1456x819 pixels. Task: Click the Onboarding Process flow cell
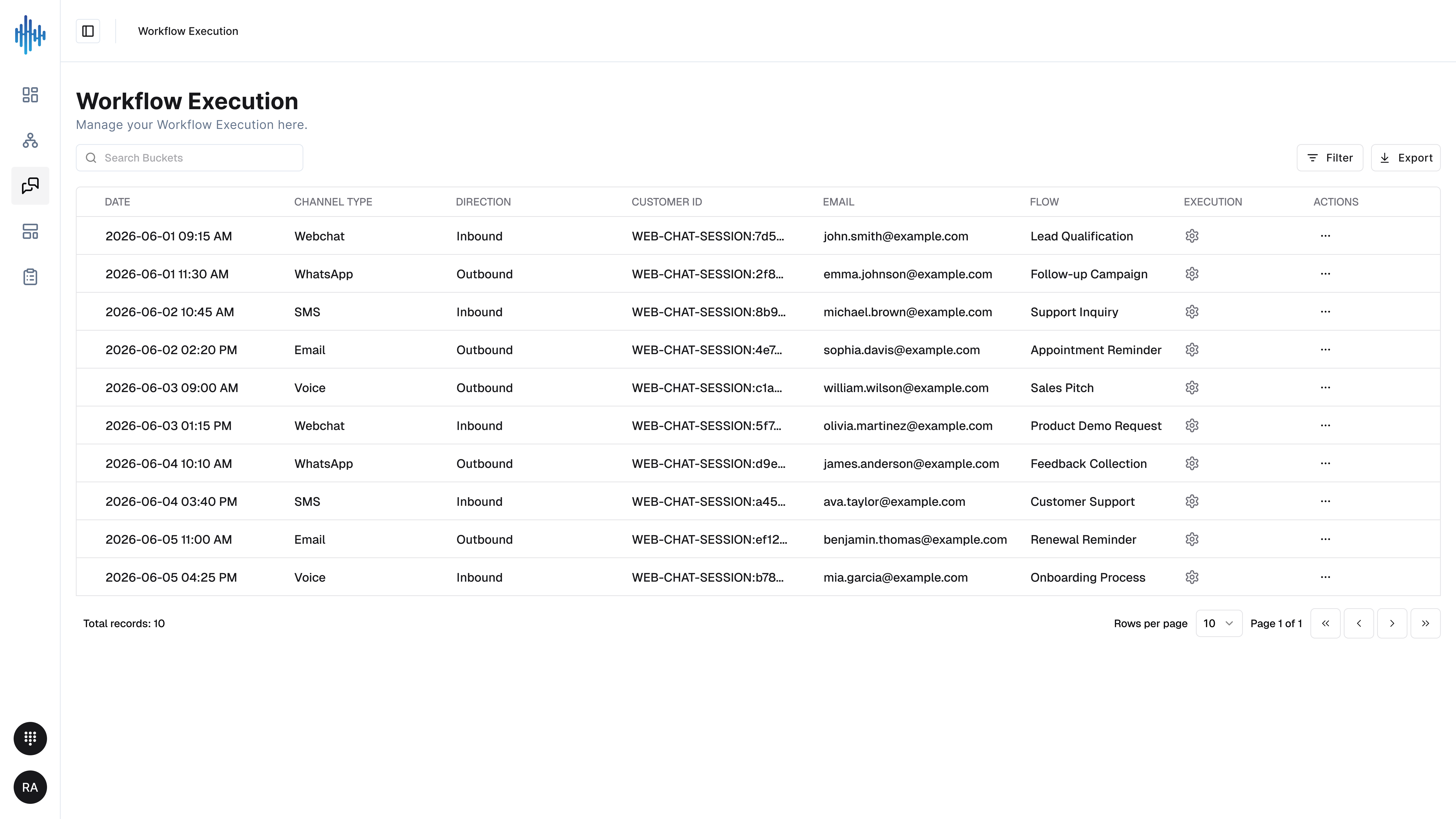tap(1087, 577)
